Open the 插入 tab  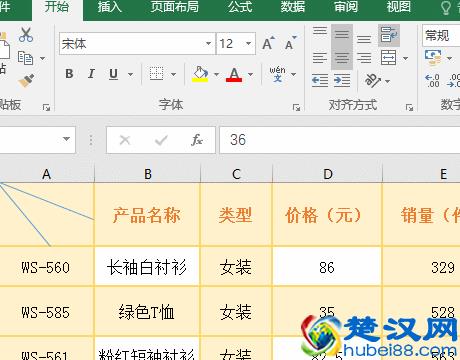(x=110, y=7)
